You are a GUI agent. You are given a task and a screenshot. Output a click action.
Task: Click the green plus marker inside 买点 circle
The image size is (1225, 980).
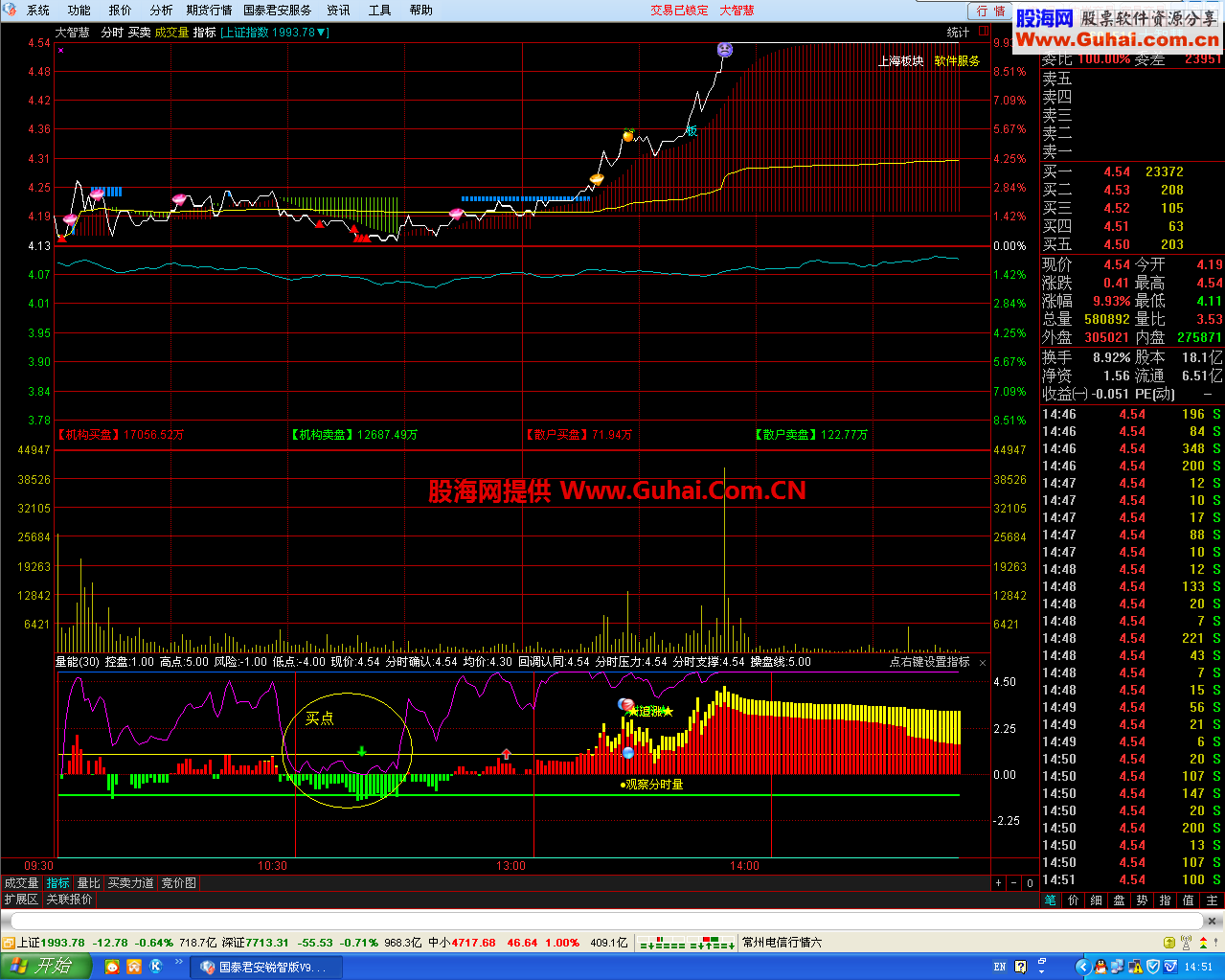tap(361, 752)
